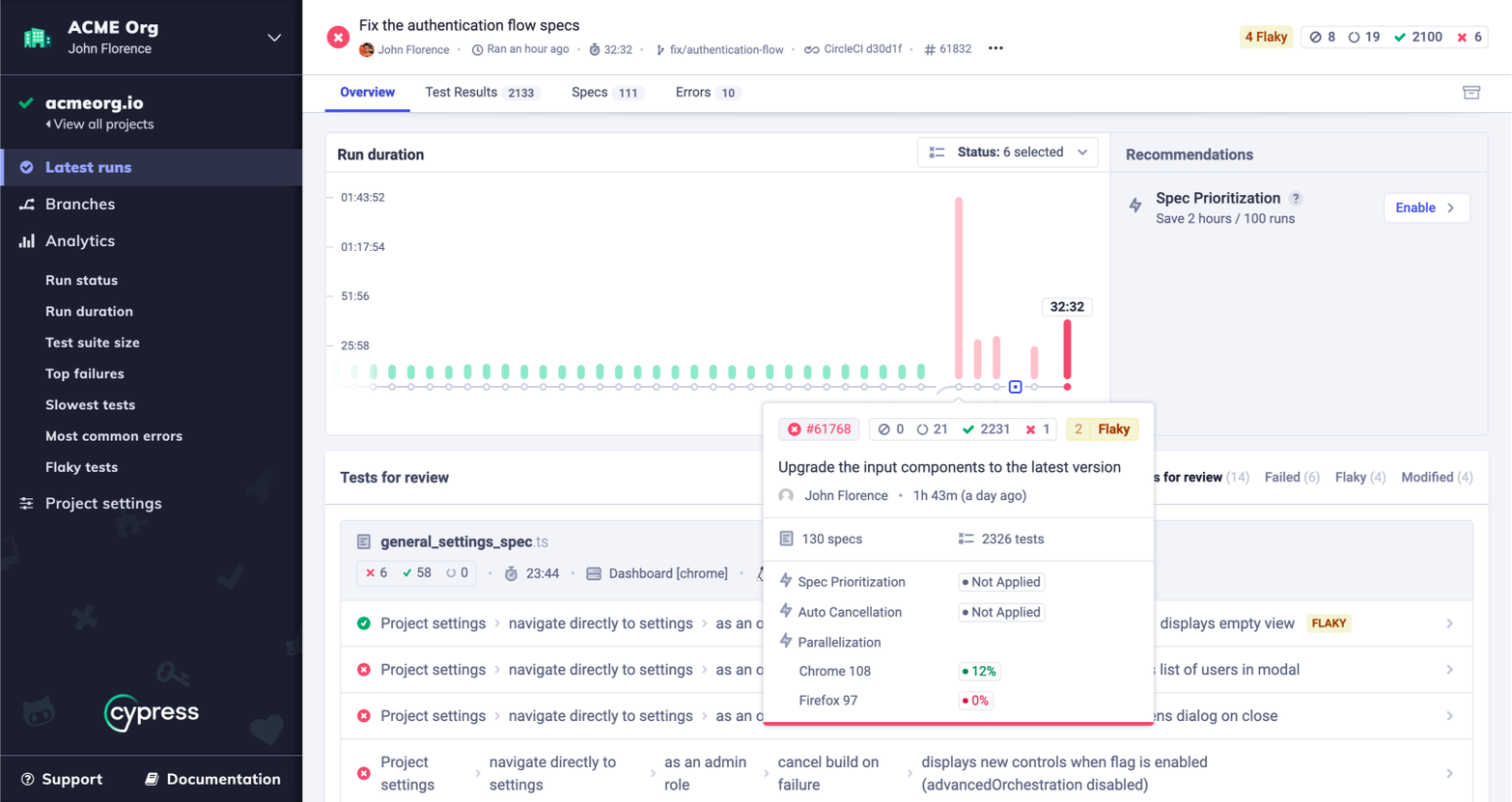Enable Spec Prioritization recommendation
1512x802 pixels.
[x=1425, y=207]
